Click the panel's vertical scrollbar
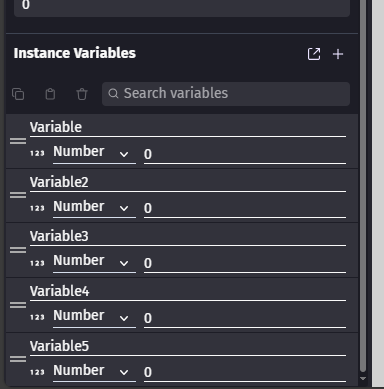 (x=363, y=186)
